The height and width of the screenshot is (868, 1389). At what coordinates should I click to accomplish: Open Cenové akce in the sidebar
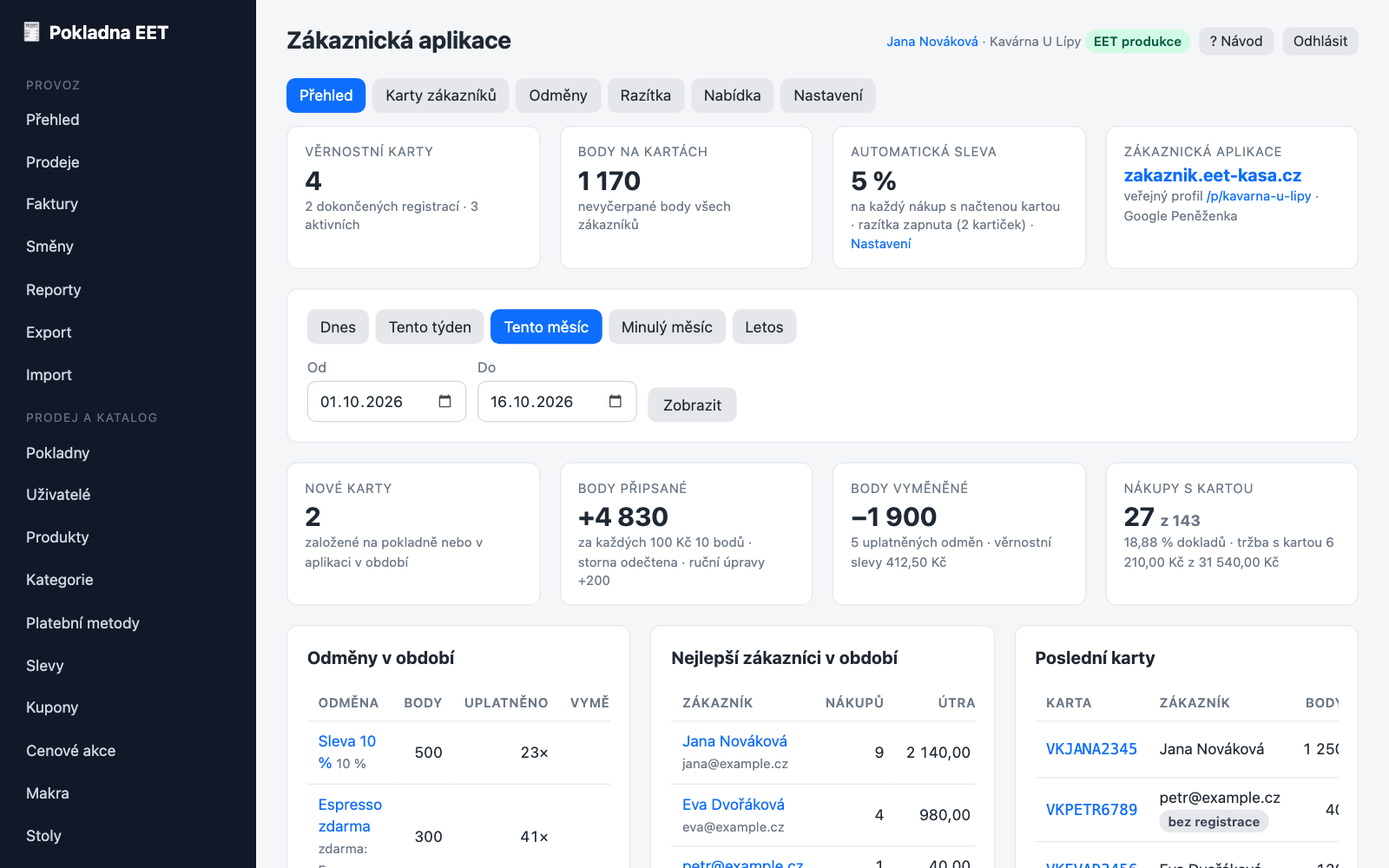click(x=71, y=751)
